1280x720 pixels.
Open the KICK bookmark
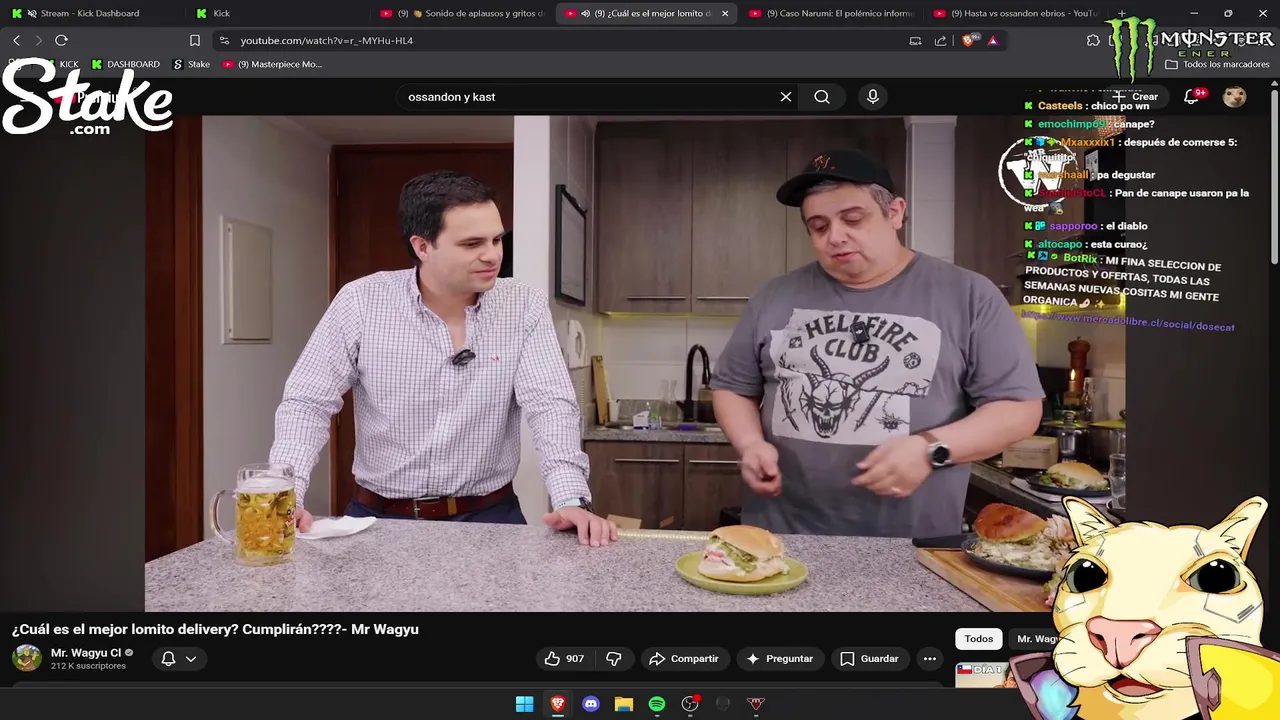coord(61,64)
